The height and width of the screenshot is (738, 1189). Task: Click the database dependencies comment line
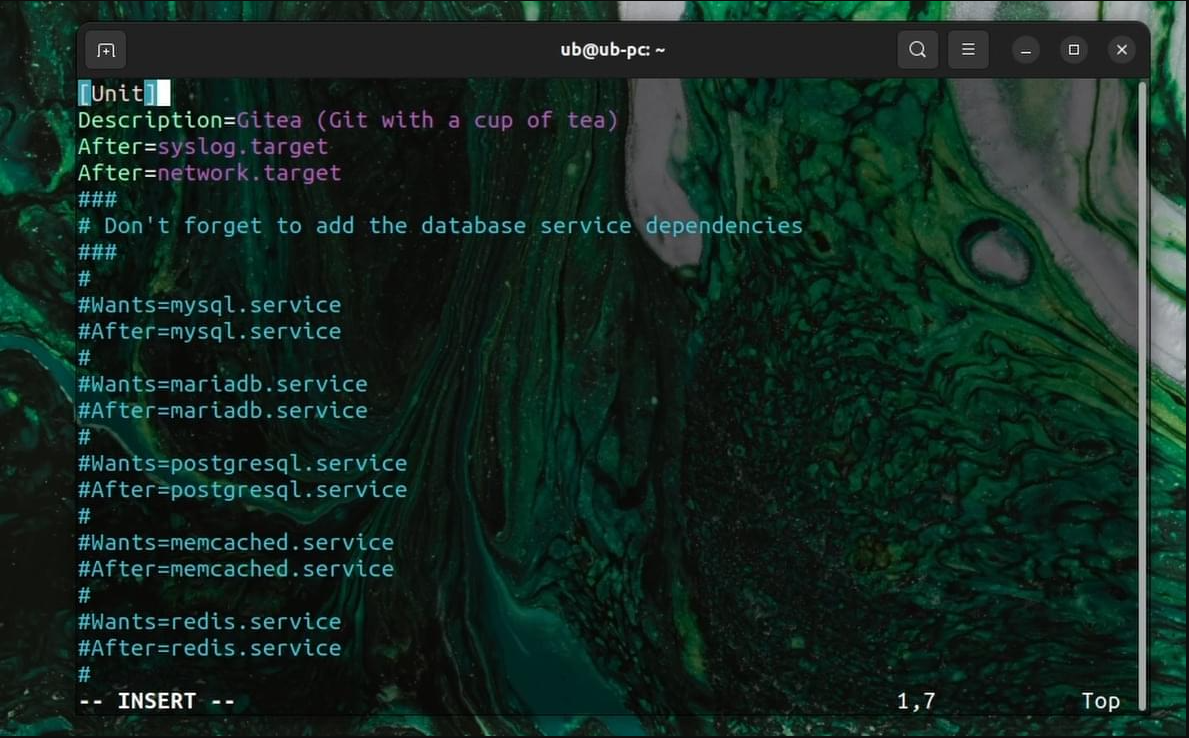440,226
